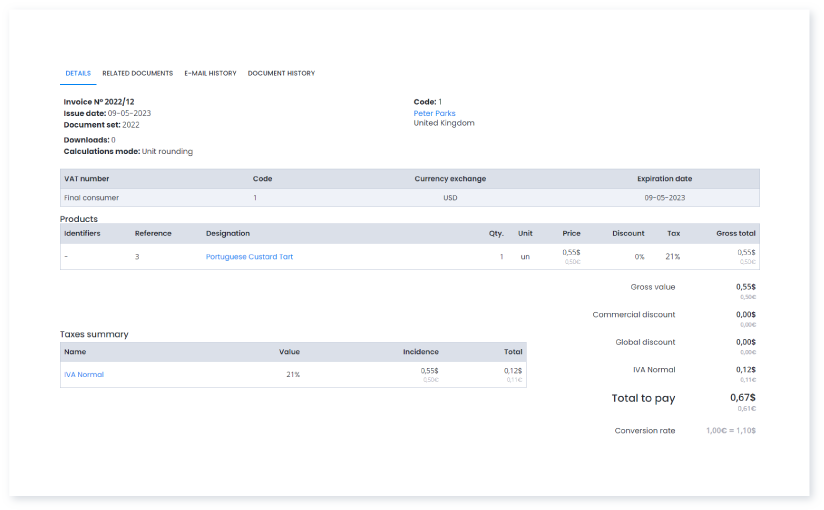Click the expiration date 09-05-2023 cell
This screenshot has width=824, height=510.
[x=664, y=198]
